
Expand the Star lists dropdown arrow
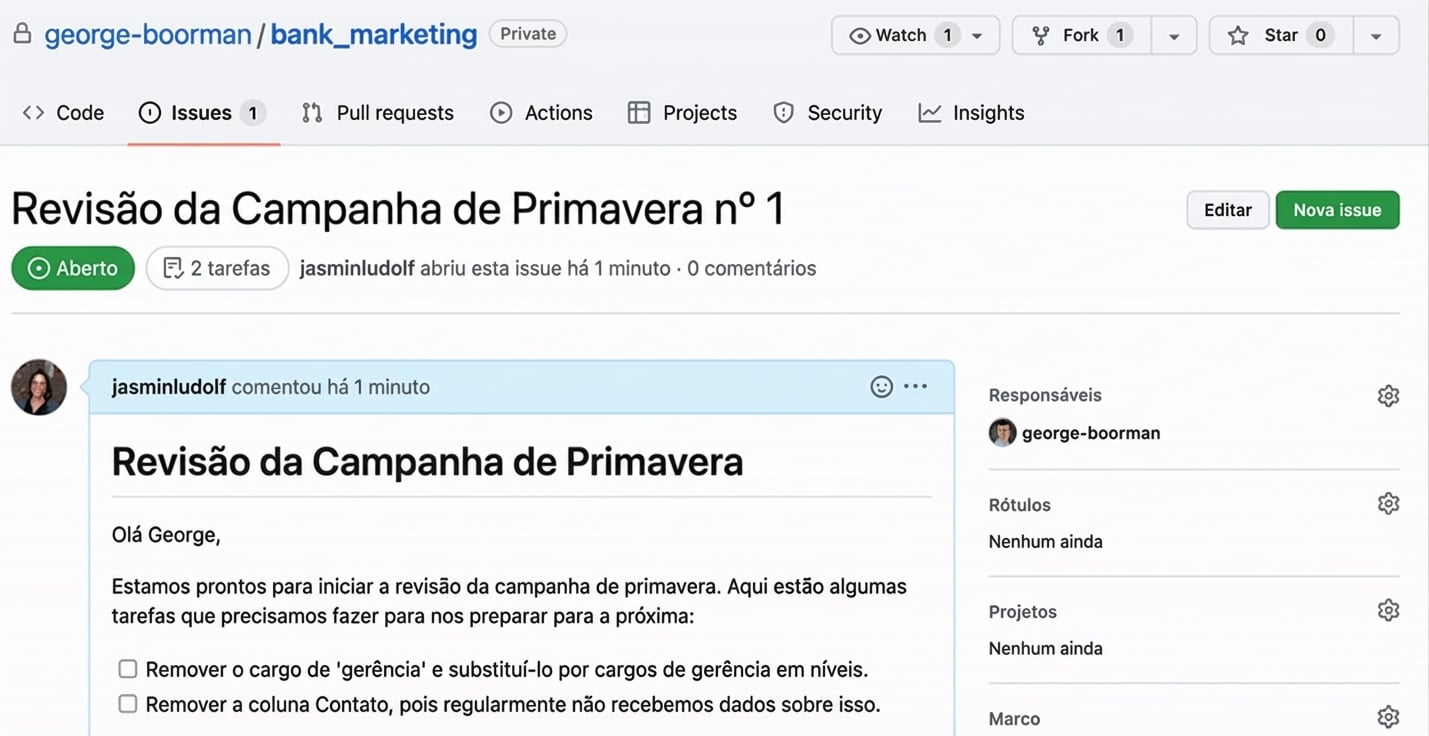coord(1376,36)
